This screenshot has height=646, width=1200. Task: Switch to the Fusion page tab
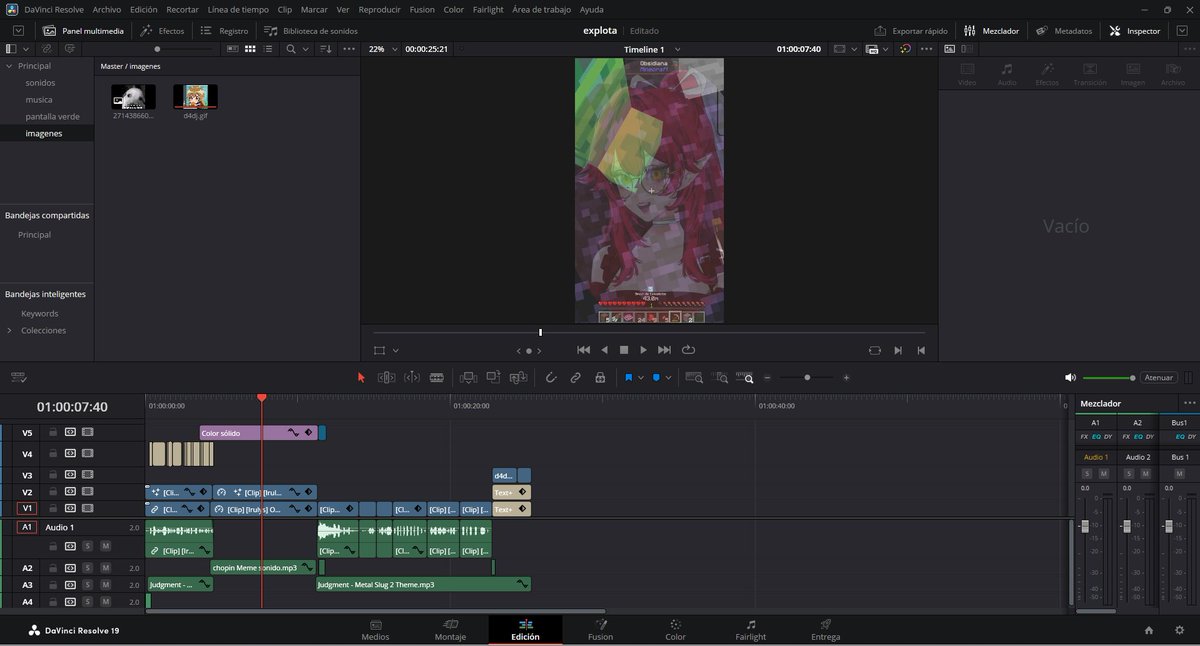(x=600, y=630)
